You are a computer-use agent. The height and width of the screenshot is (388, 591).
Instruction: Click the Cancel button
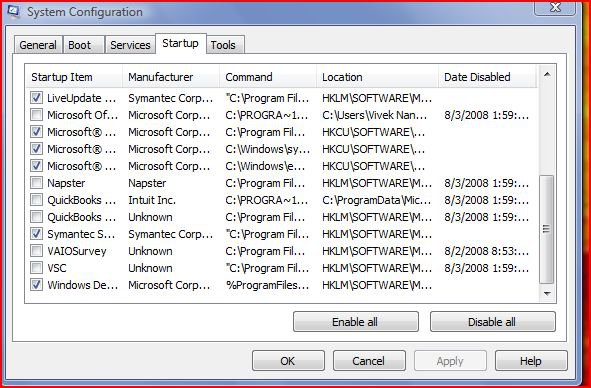(x=369, y=361)
